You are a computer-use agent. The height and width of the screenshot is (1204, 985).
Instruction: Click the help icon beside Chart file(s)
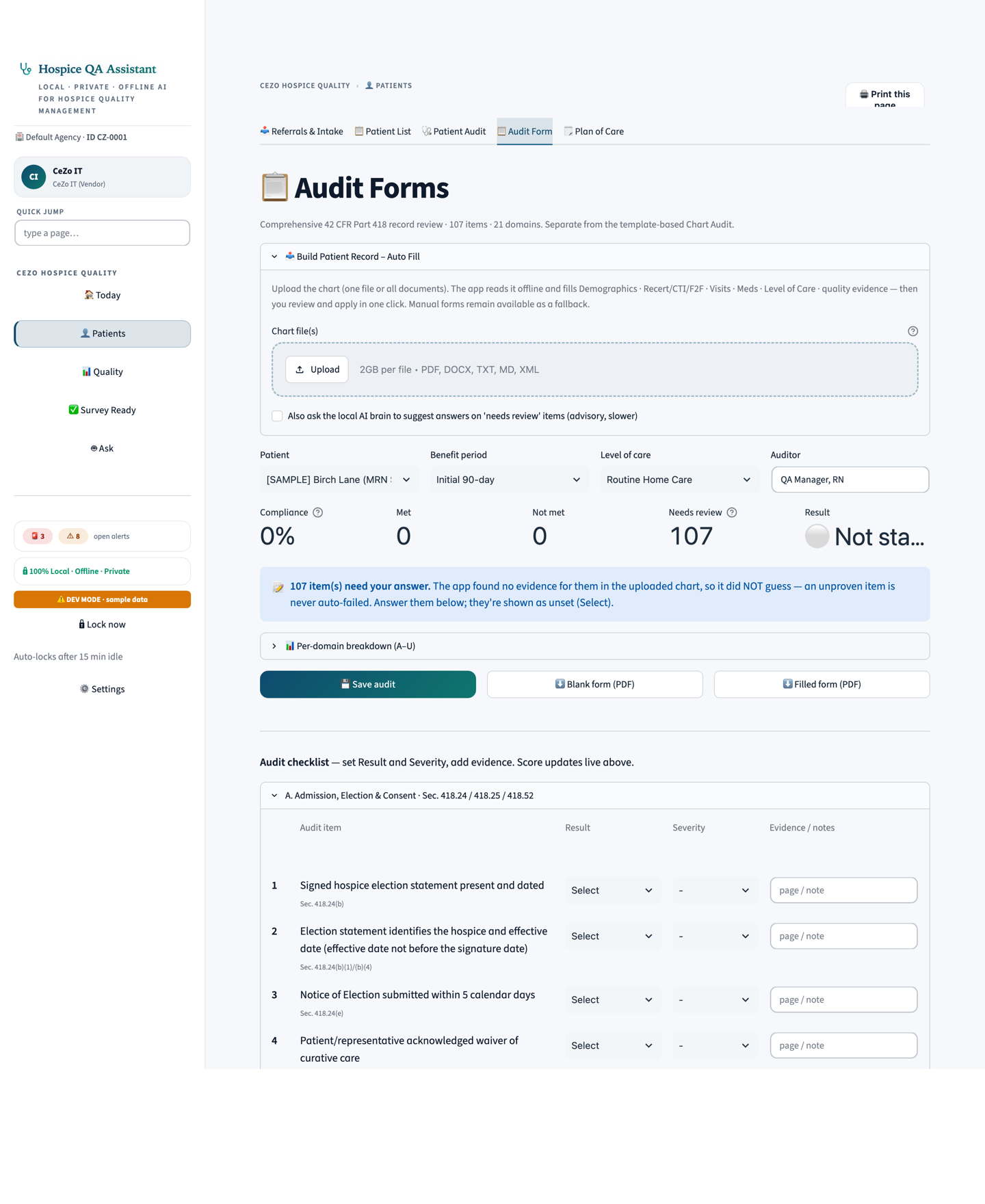pos(912,331)
